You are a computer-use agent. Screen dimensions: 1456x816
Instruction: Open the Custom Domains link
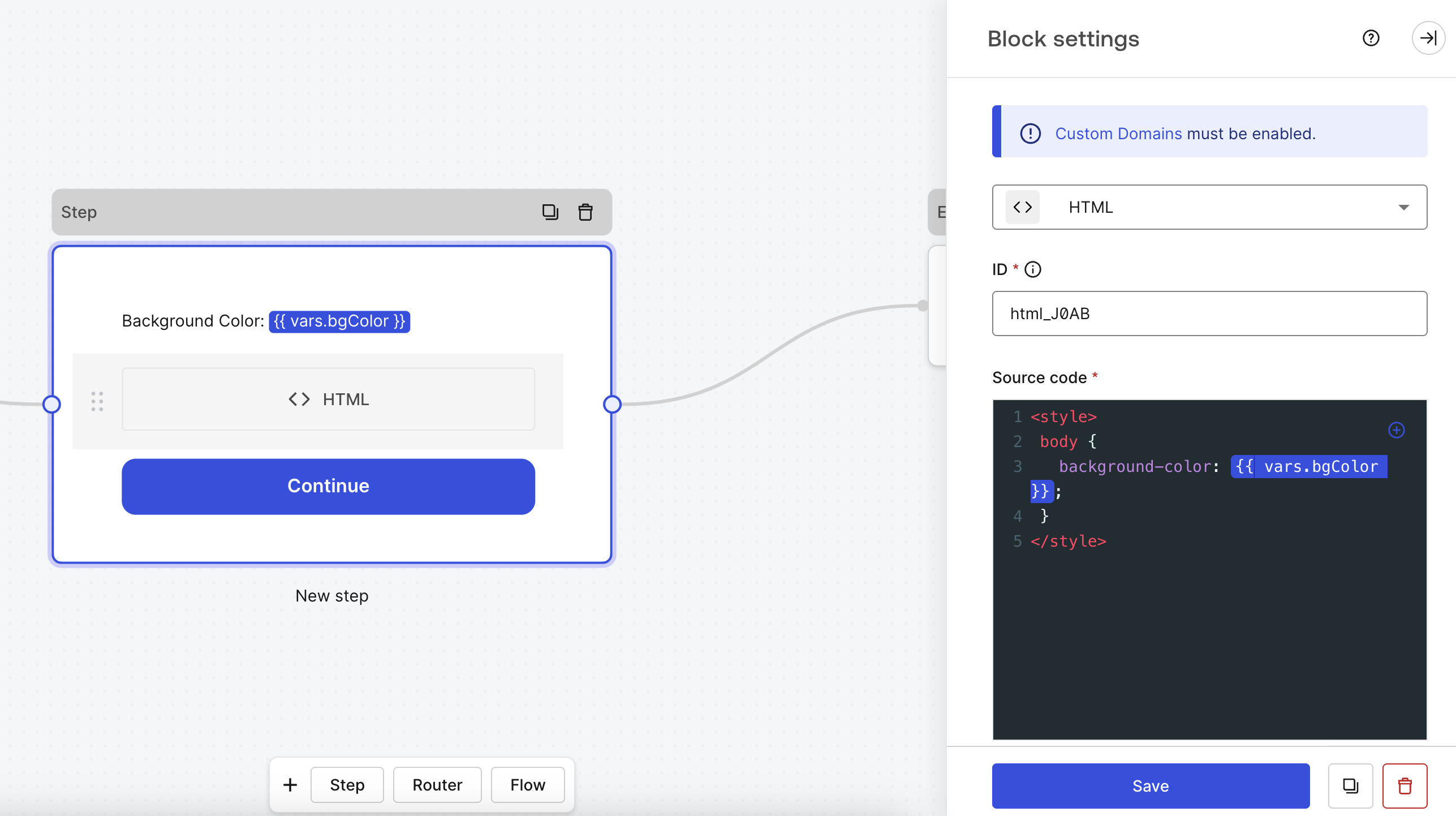tap(1118, 134)
